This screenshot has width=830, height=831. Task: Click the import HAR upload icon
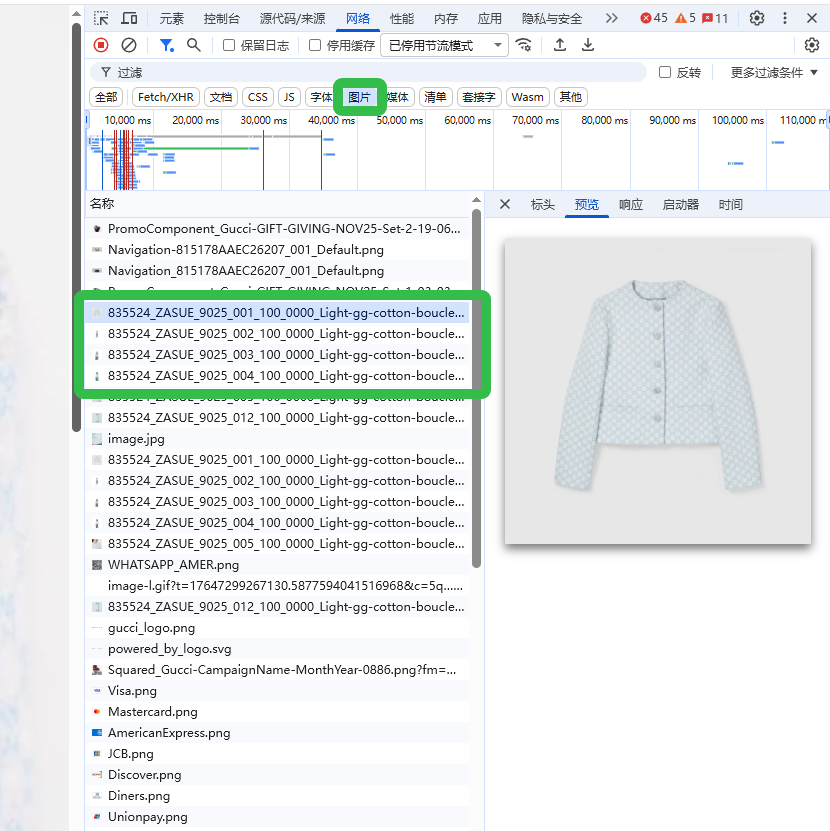[560, 45]
